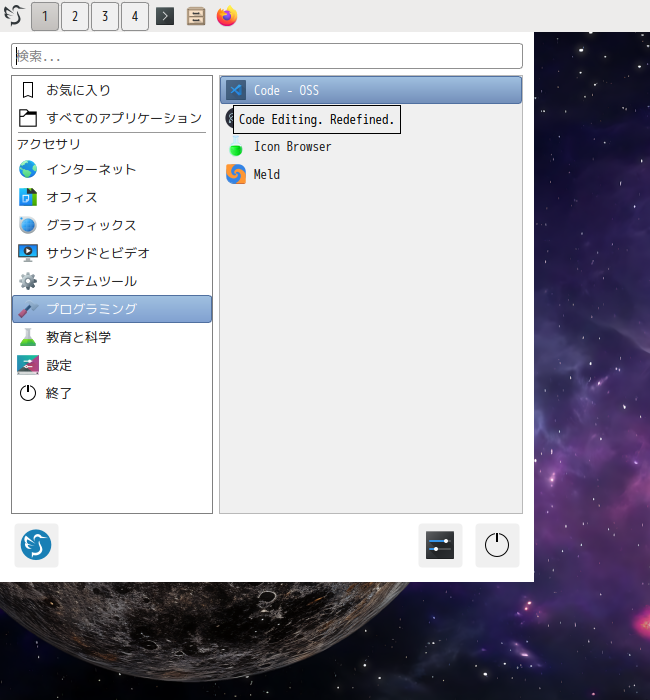The image size is (650, 700).
Task: Click the folder icon beside すべてのアプリケーション
Action: coord(28,118)
